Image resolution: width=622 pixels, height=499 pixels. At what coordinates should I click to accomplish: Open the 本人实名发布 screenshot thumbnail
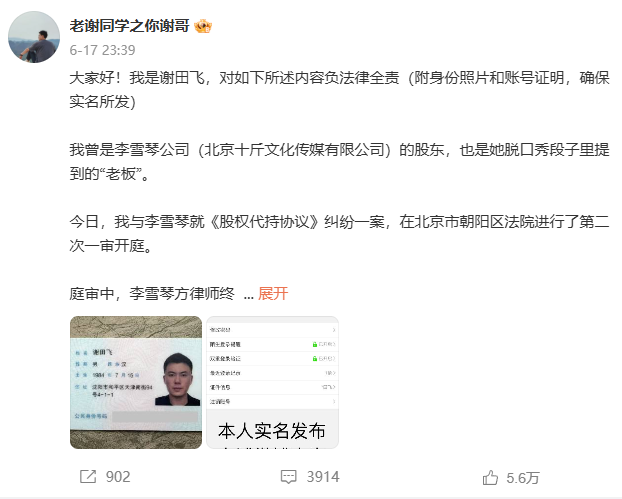click(273, 382)
